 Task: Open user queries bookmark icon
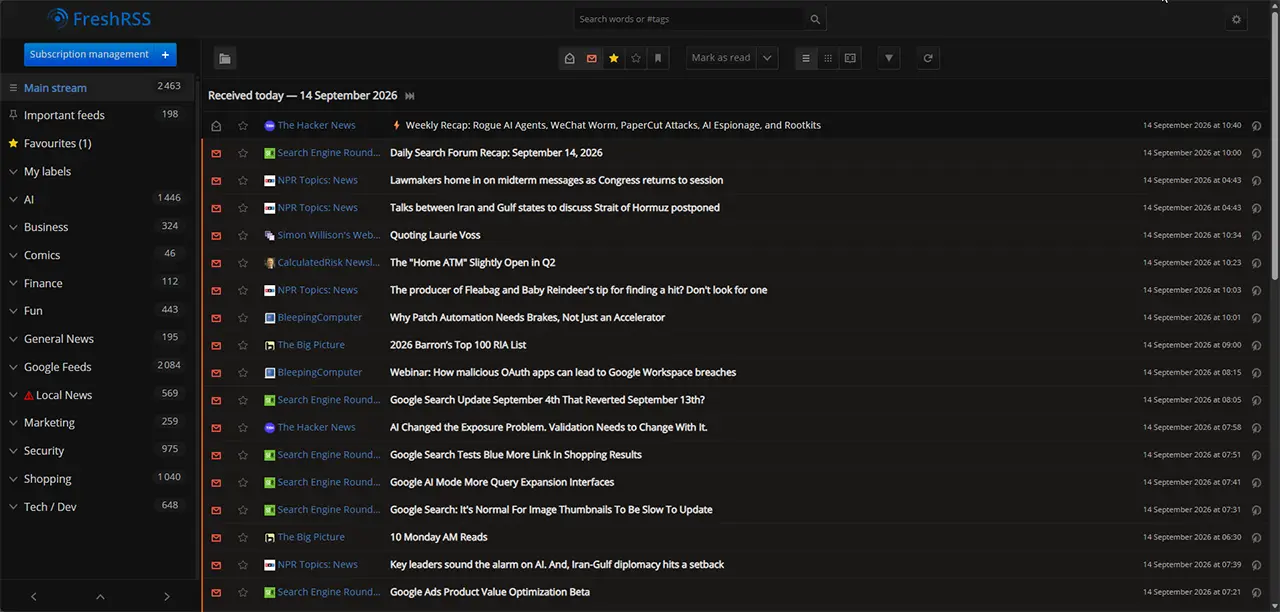click(658, 58)
